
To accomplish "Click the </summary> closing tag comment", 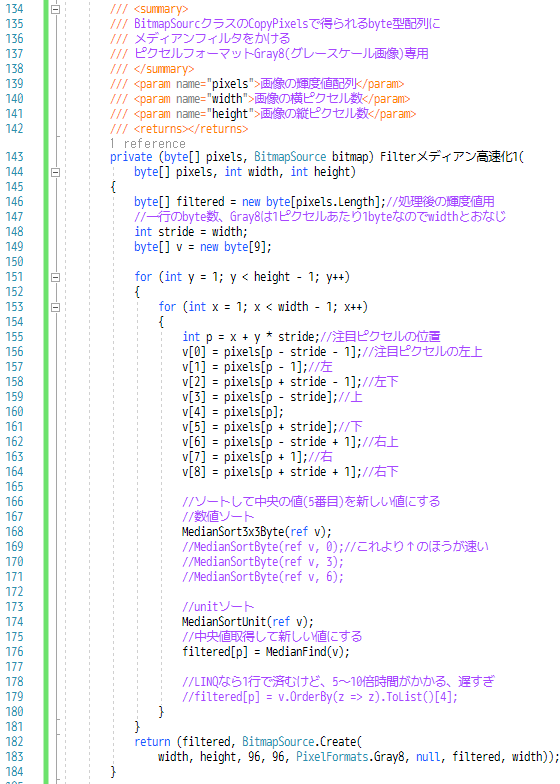I will click(x=152, y=68).
